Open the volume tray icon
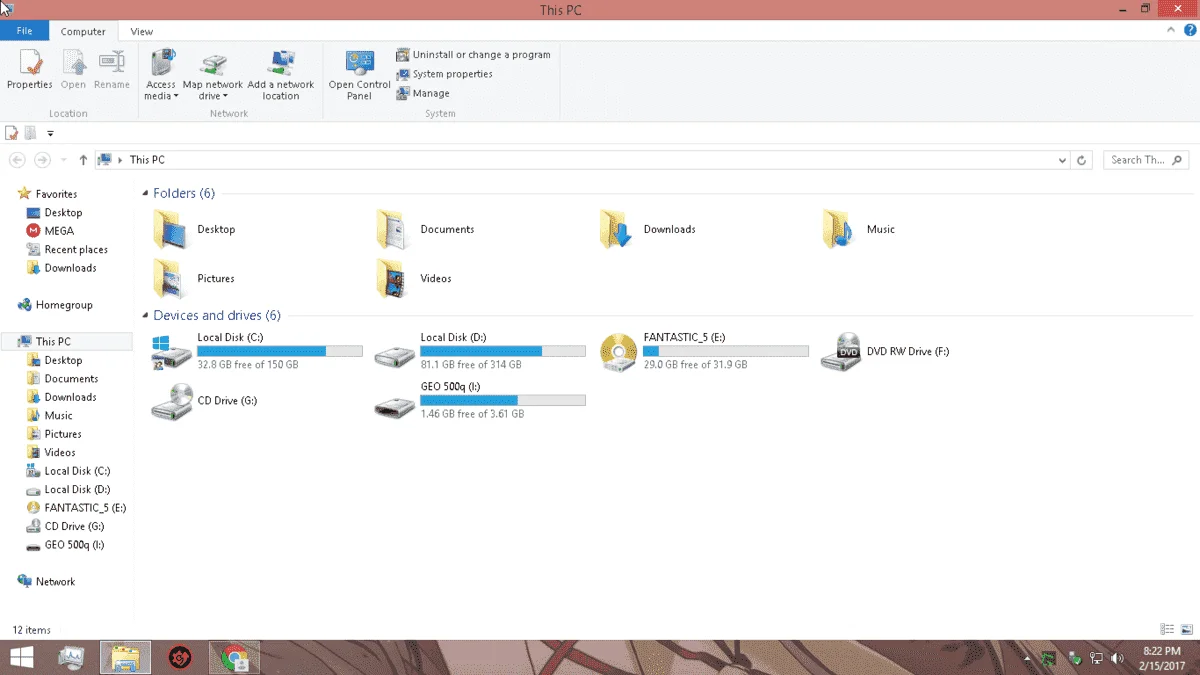The height and width of the screenshot is (675, 1200). coord(1117,658)
